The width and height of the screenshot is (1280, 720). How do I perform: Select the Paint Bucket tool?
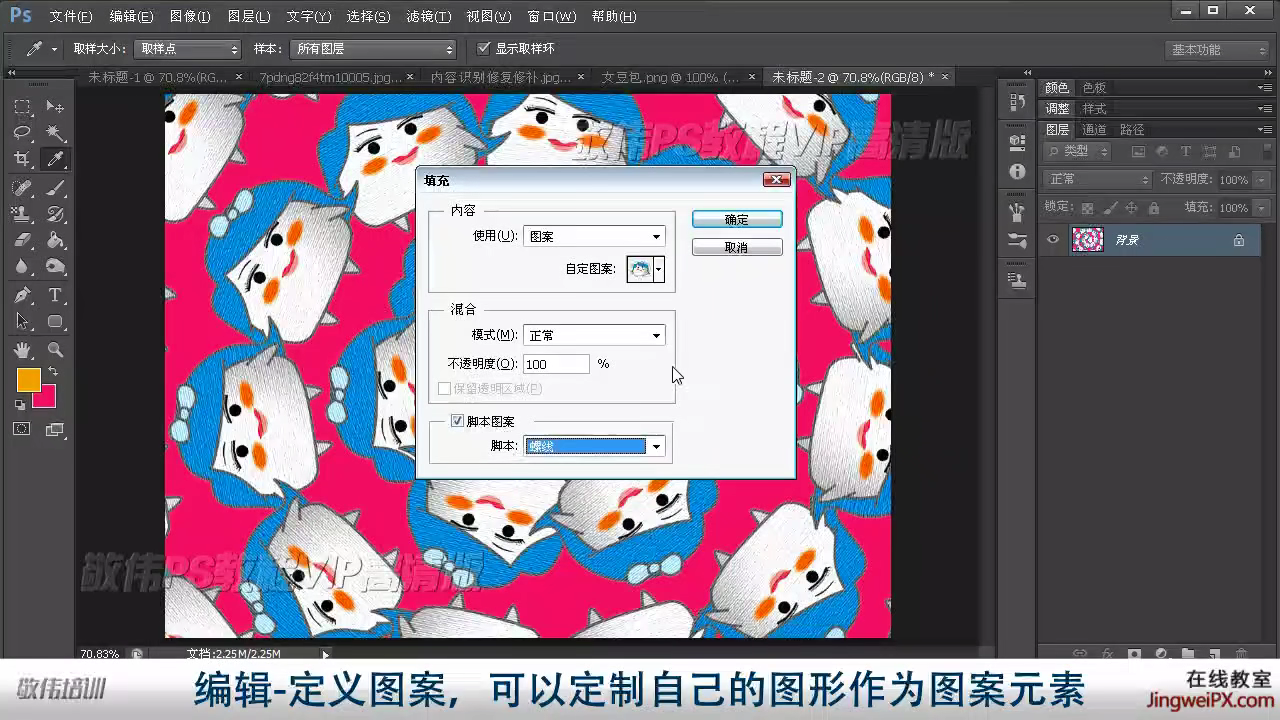pyautogui.click(x=55, y=241)
